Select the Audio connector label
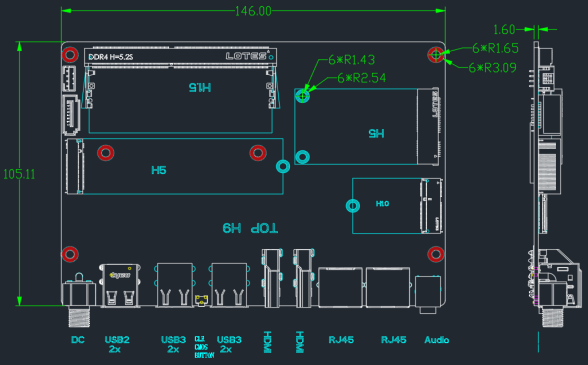Viewport: 588px width, 365px height. click(x=436, y=340)
